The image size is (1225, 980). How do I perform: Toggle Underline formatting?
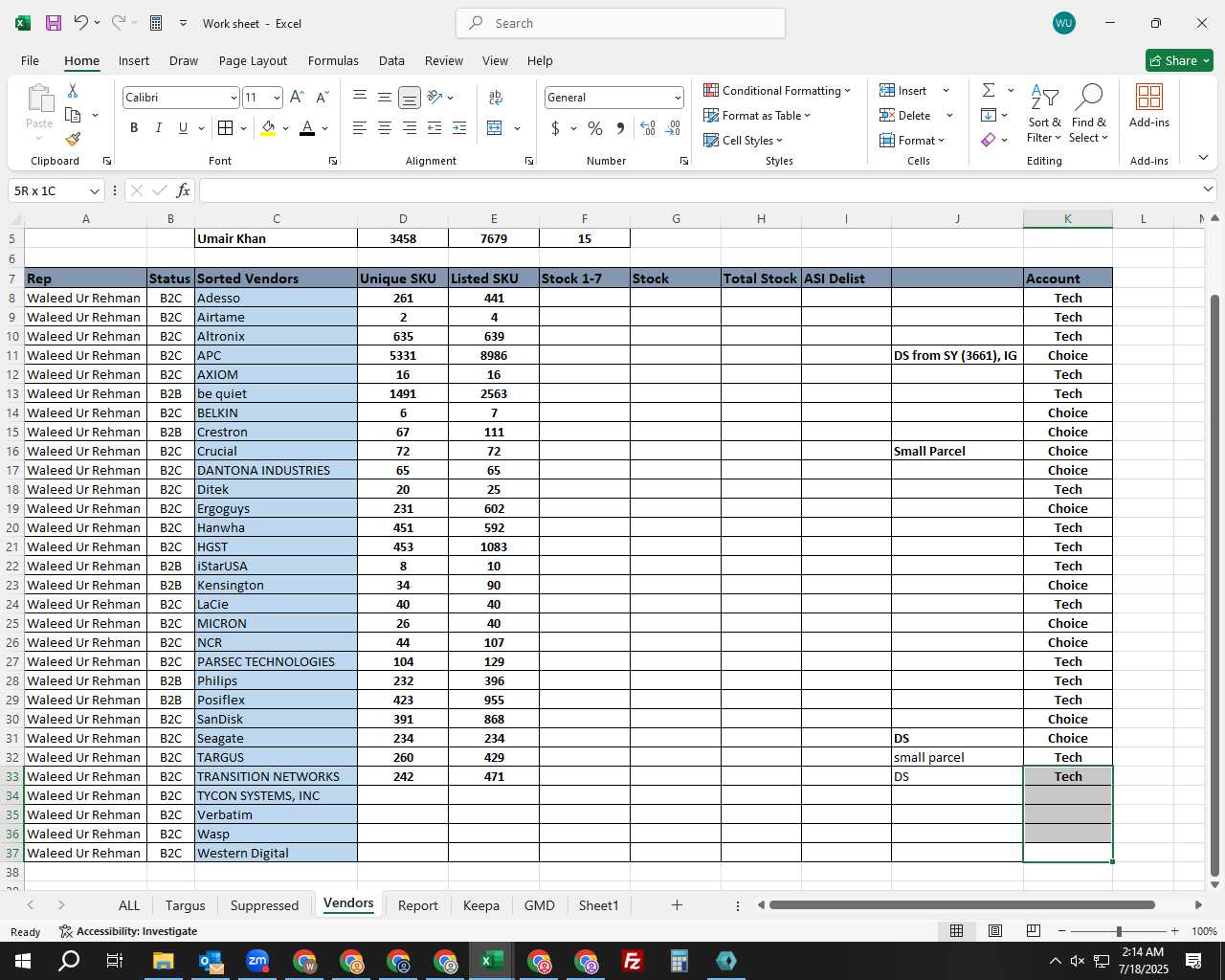click(183, 128)
